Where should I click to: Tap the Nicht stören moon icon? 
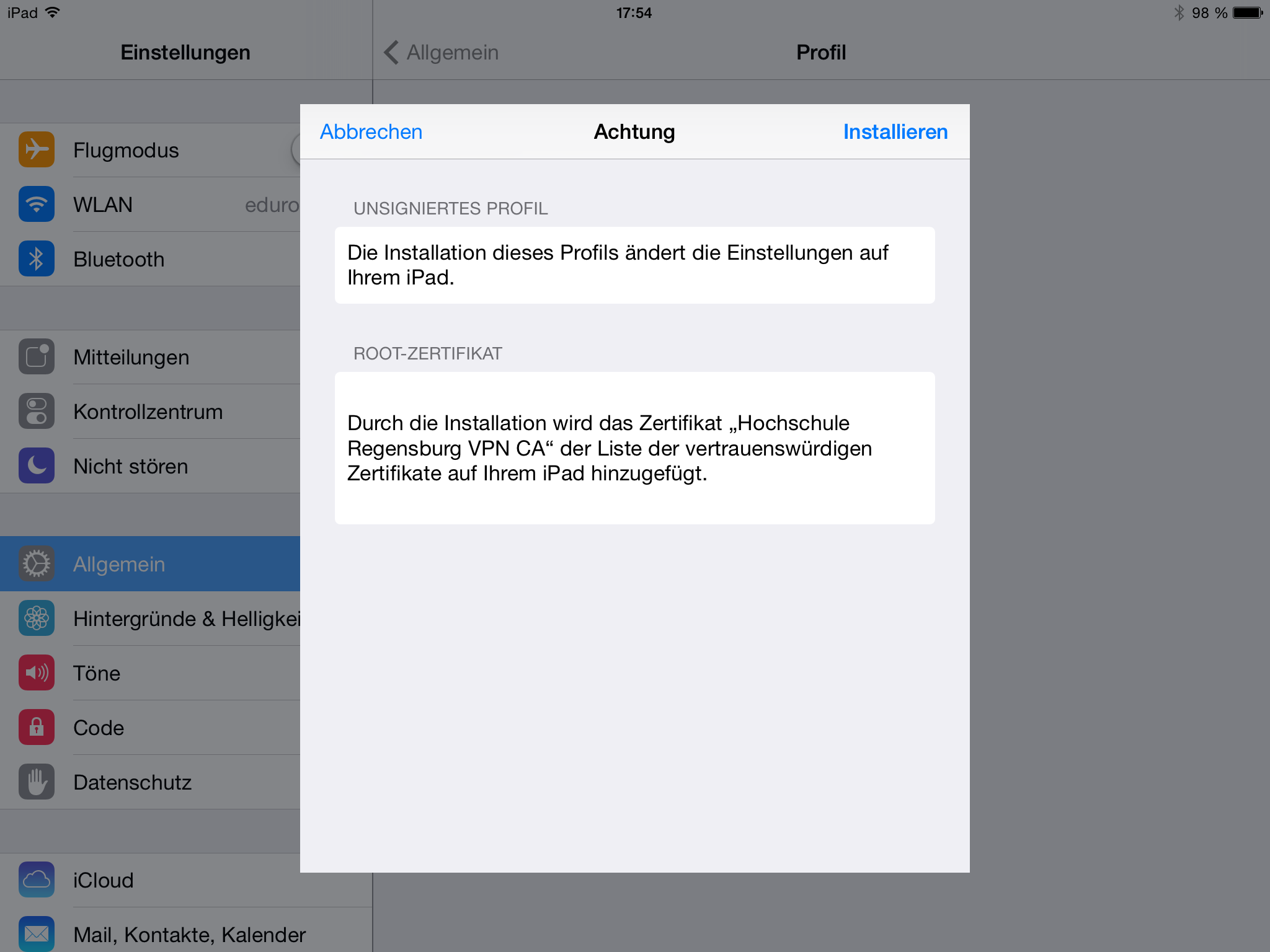coord(37,465)
